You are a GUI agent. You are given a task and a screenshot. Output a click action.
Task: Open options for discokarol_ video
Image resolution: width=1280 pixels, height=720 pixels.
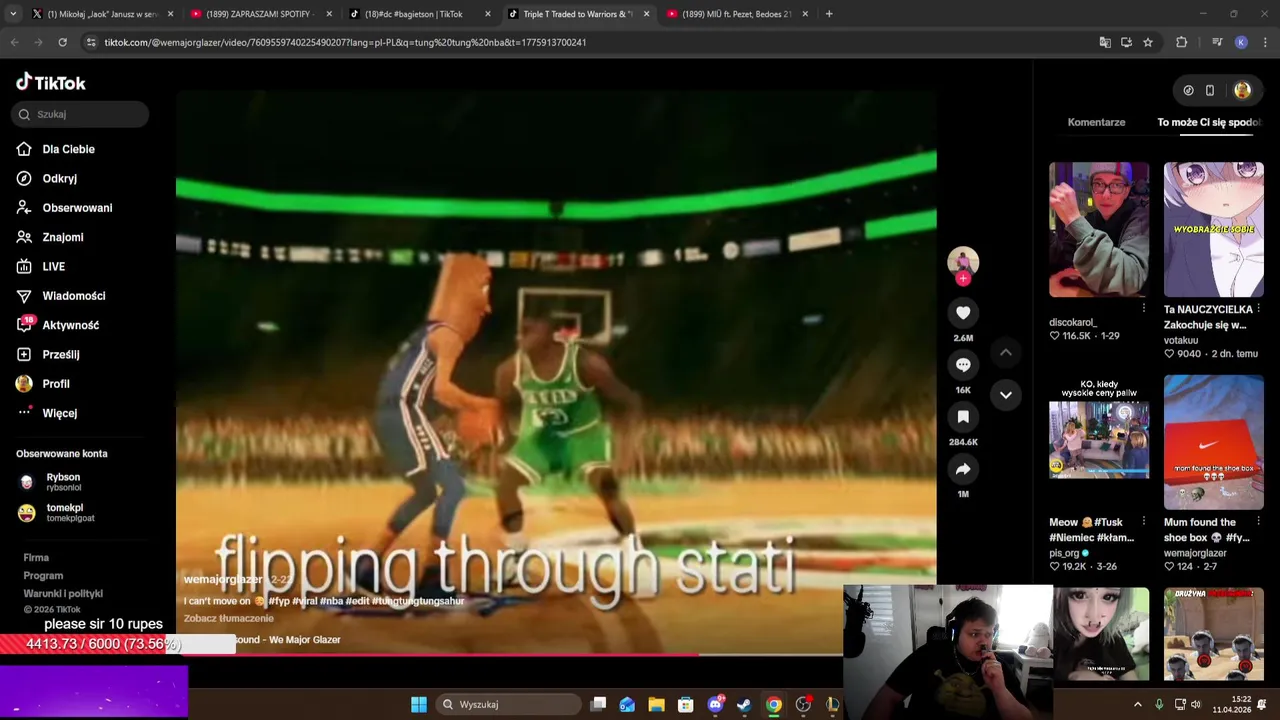(x=1144, y=308)
